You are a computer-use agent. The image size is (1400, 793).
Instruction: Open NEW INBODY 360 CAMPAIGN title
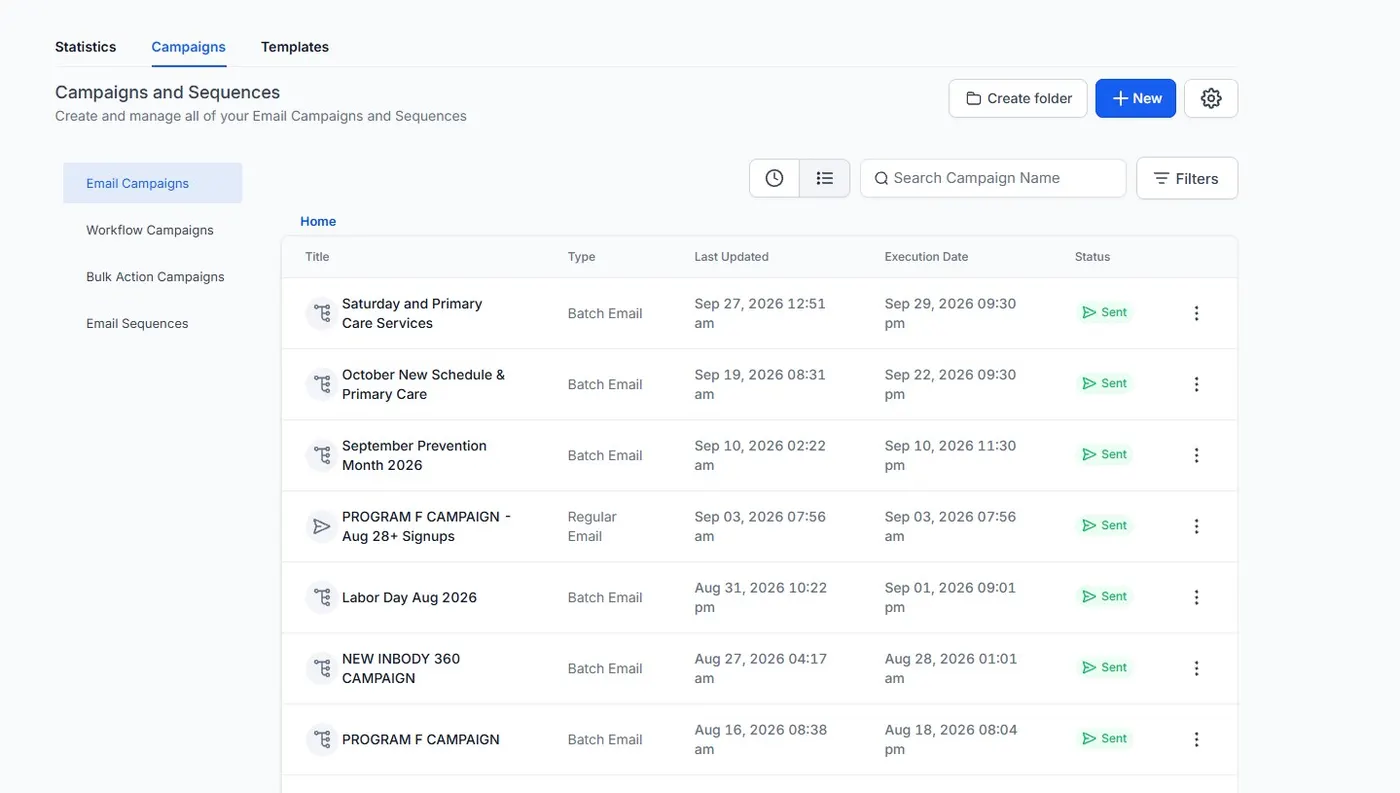pyautogui.click(x=401, y=668)
